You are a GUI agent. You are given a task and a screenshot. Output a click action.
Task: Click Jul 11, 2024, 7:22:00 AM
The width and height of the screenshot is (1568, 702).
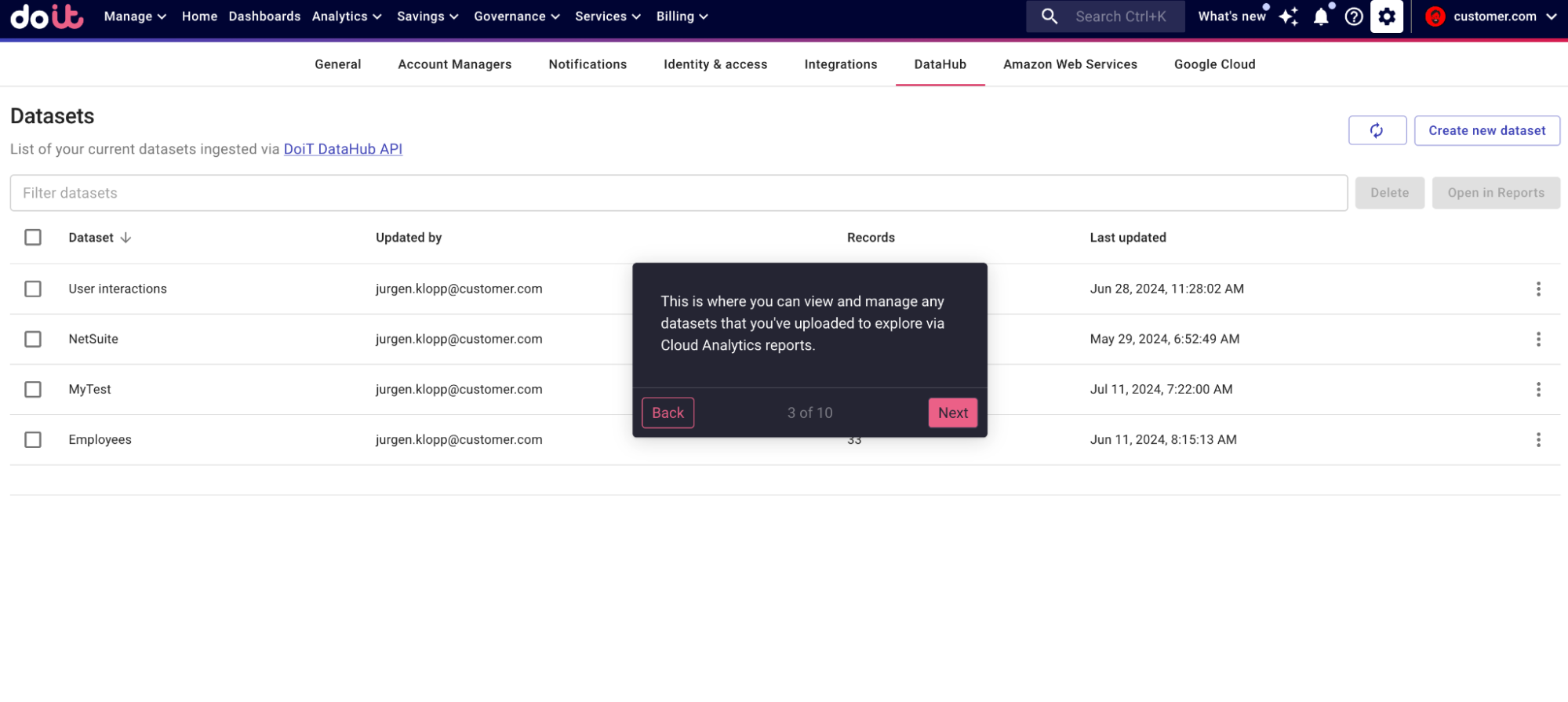coord(1161,389)
